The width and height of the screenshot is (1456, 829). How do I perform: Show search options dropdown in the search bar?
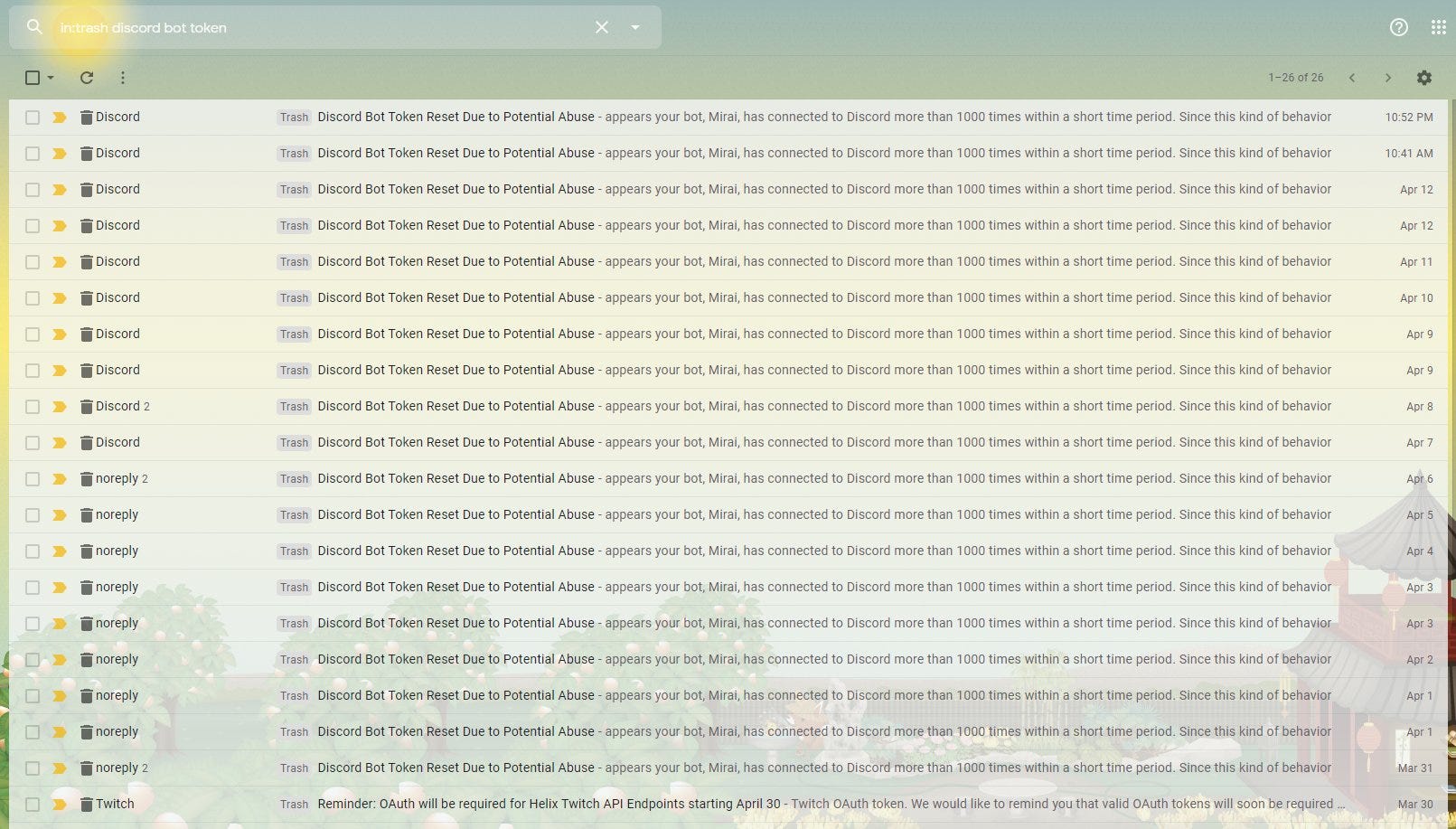point(635,27)
